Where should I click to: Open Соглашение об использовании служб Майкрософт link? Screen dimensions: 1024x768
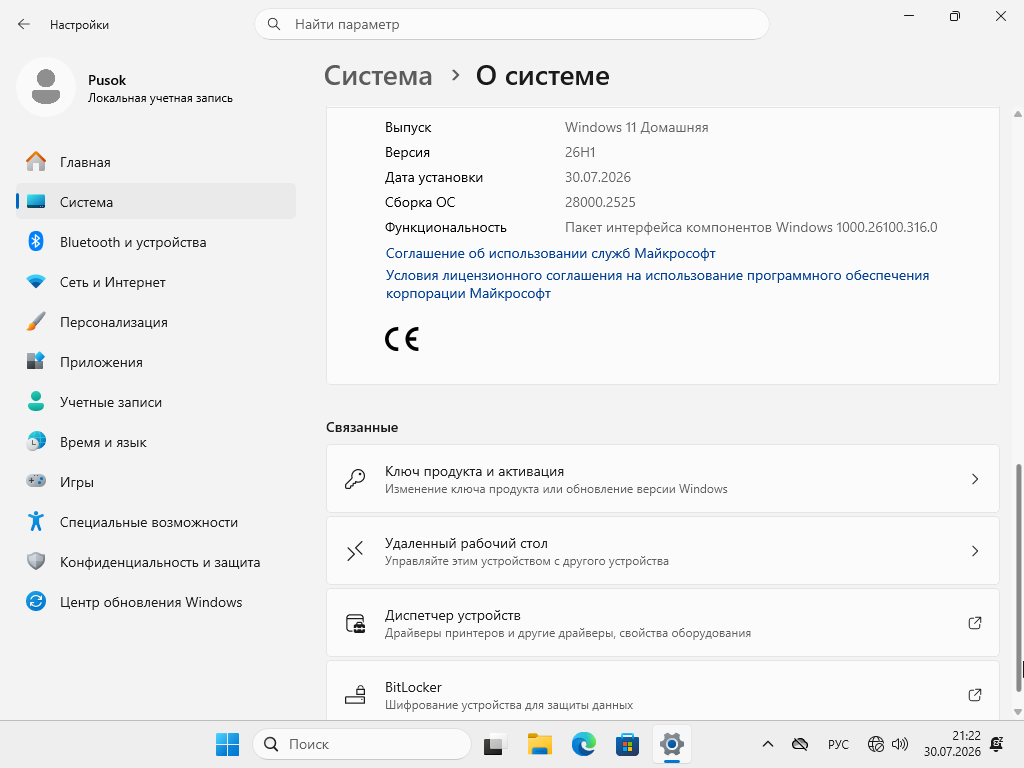[x=551, y=253]
